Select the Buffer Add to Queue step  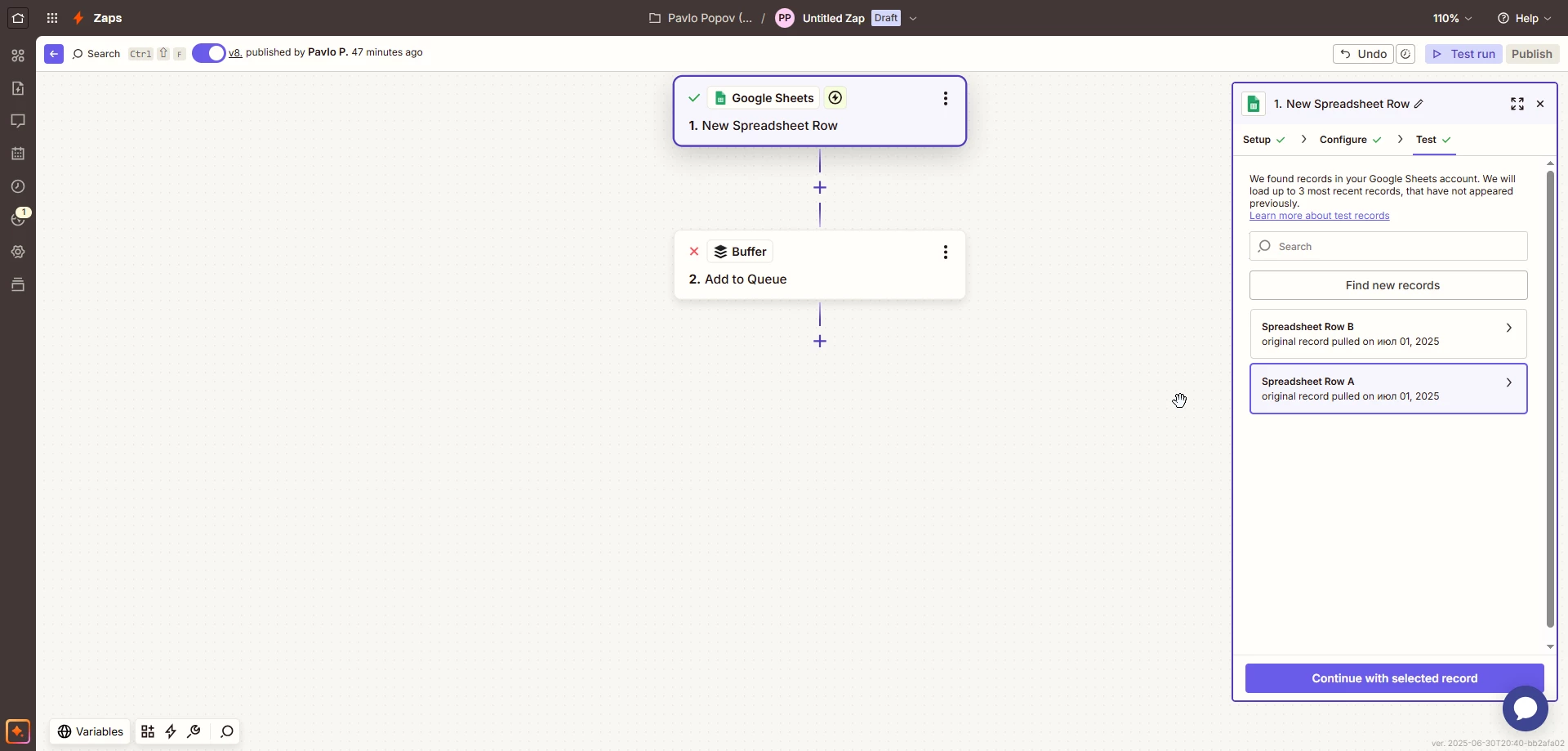click(x=820, y=265)
